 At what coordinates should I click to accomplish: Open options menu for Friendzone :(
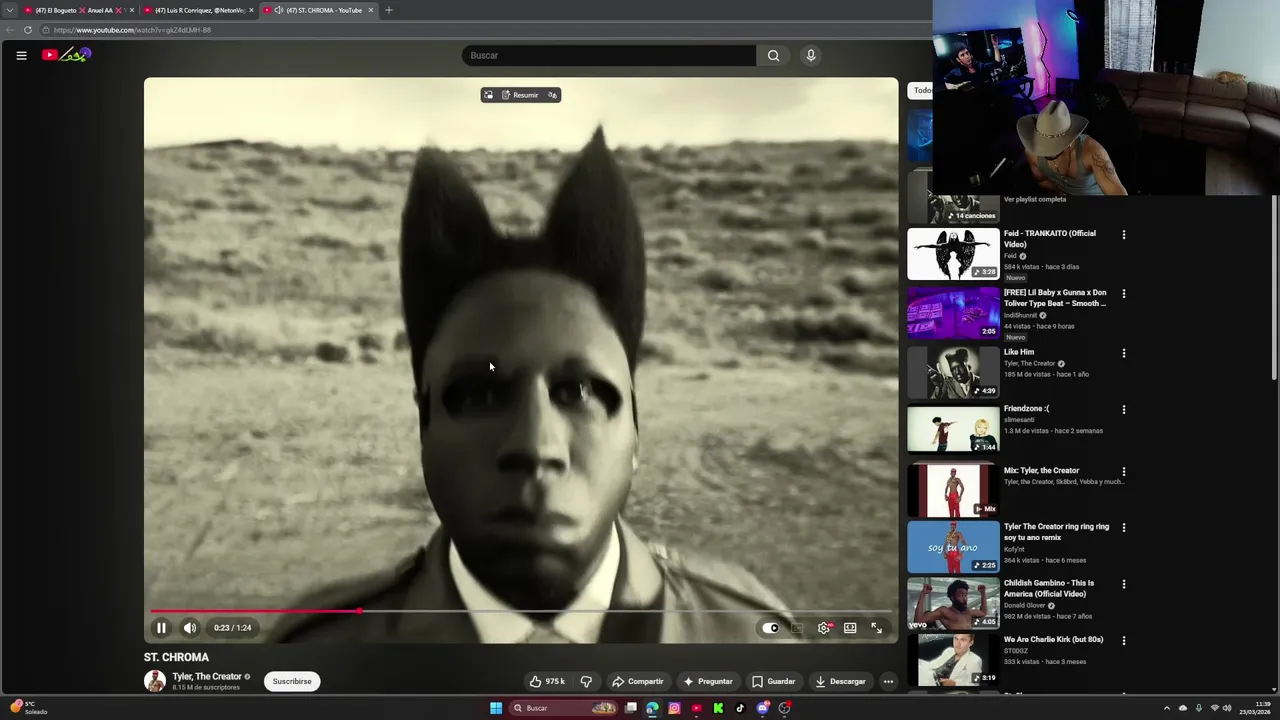click(x=1124, y=410)
